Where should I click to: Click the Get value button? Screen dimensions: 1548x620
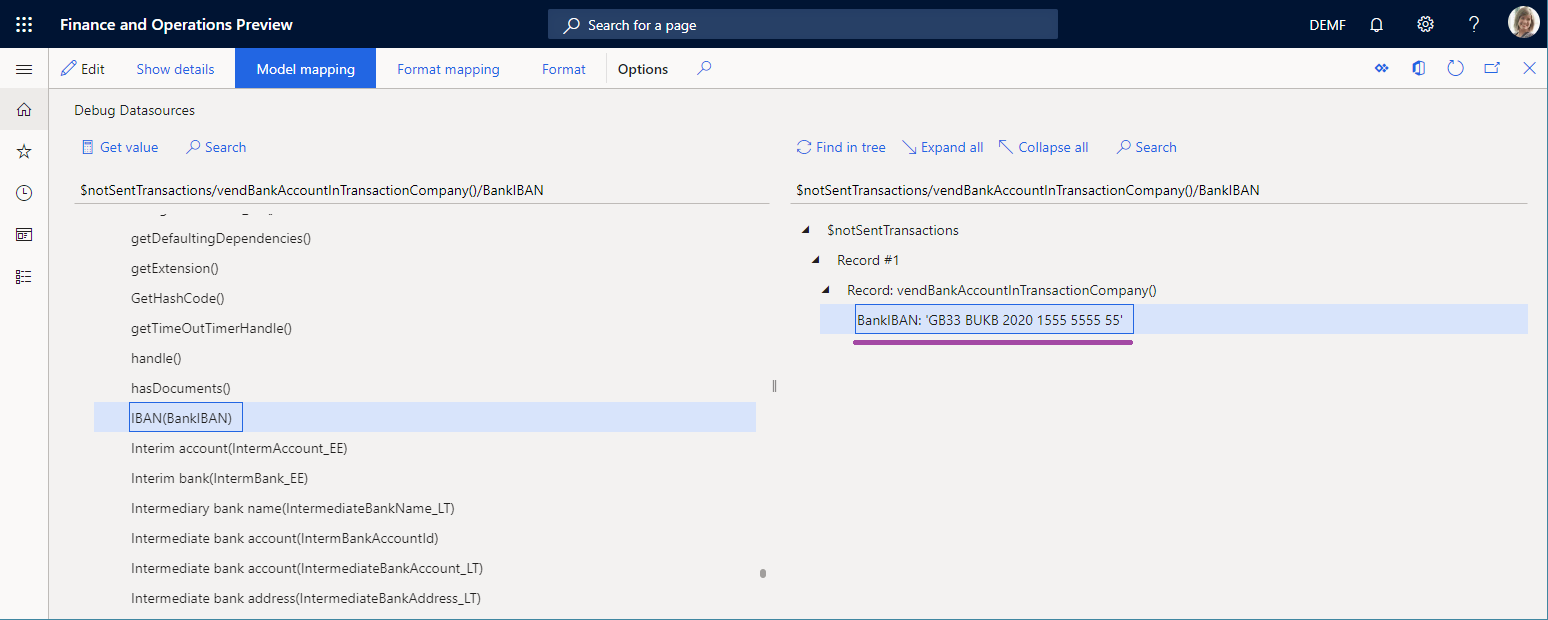pos(119,147)
